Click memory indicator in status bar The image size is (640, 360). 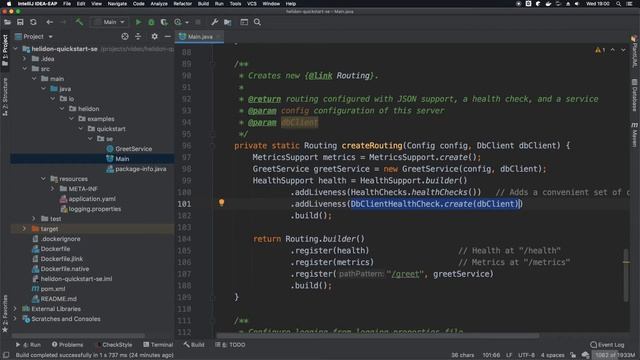[x=615, y=356]
